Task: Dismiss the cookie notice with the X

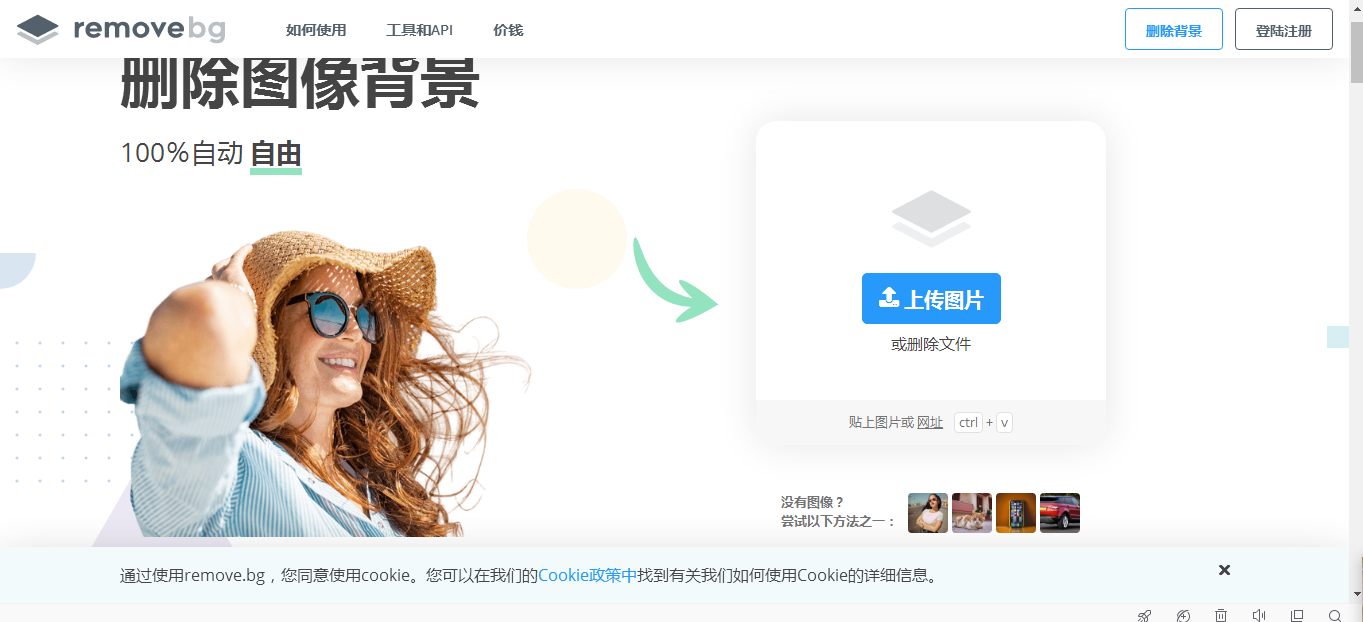Action: pos(1224,570)
